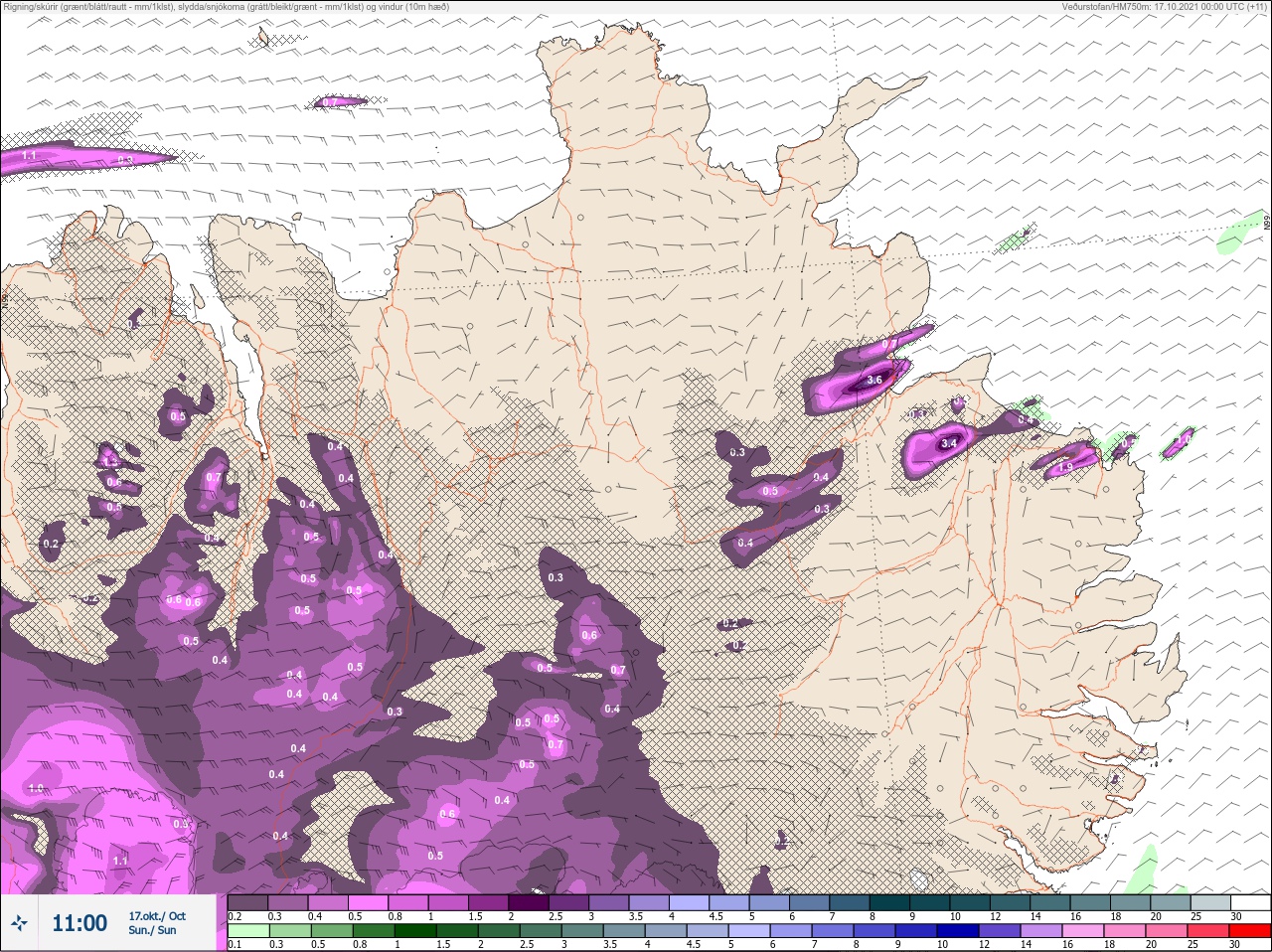The image size is (1272, 952).
Task: Click the darkest purple upper-row swatch starting at 2
Action: tap(529, 902)
